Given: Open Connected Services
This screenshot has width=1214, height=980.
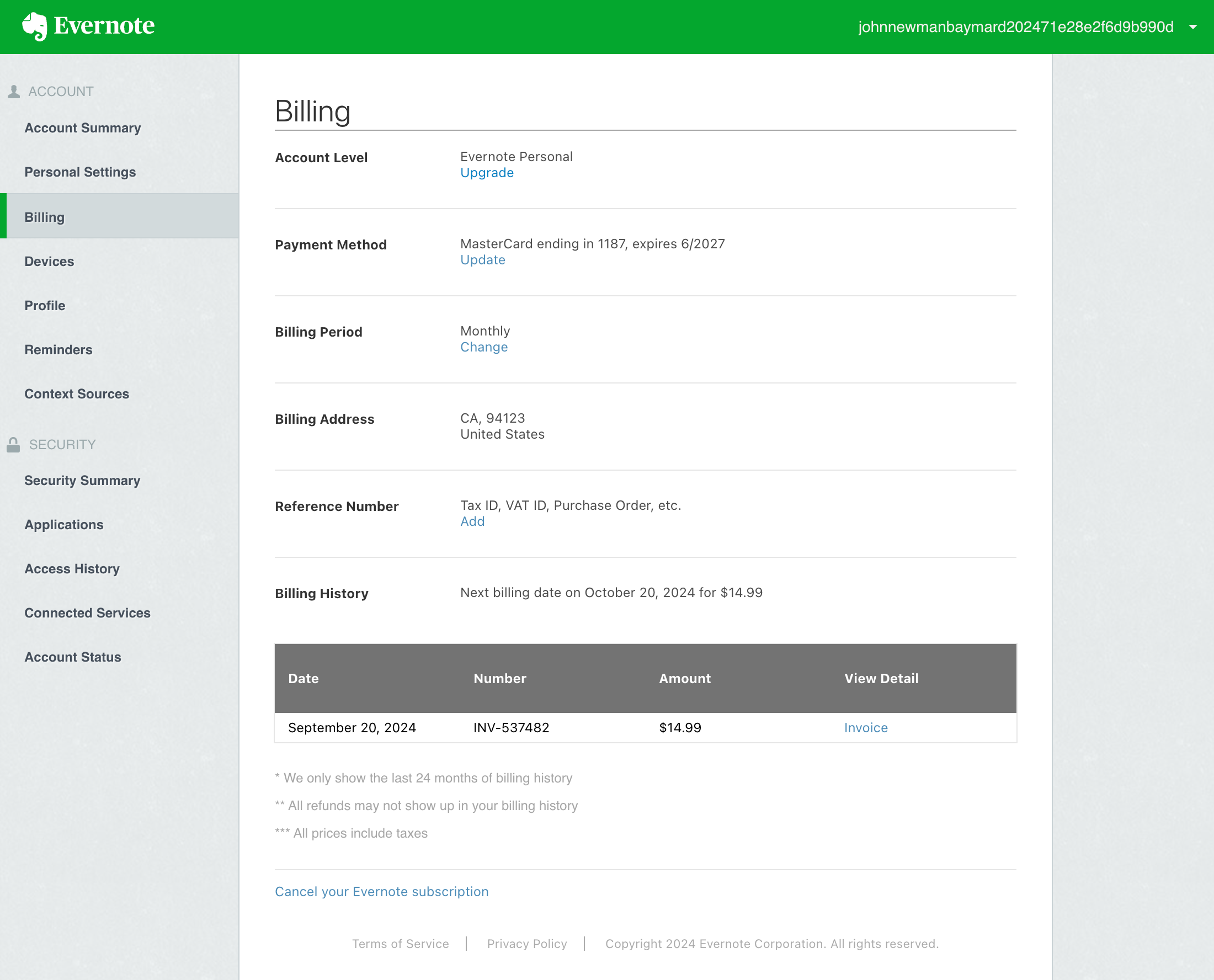Looking at the screenshot, I should [x=87, y=612].
